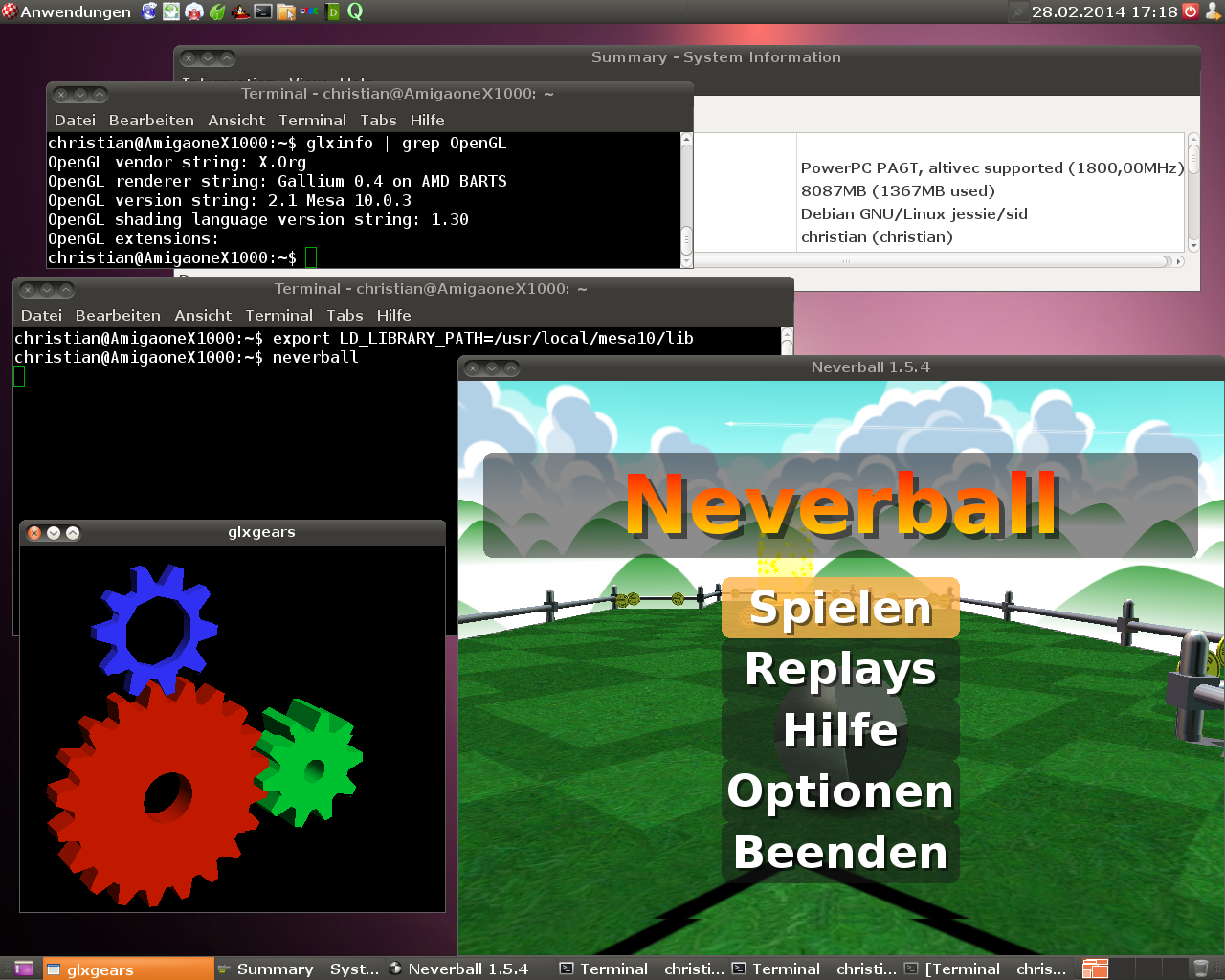Open Bearbeiten menu in glxinfo terminal
Image resolution: width=1225 pixels, height=980 pixels.
pos(151,121)
